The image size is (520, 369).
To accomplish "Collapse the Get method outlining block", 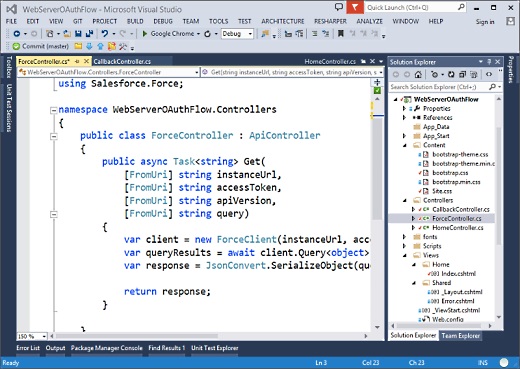I will coord(53,214).
